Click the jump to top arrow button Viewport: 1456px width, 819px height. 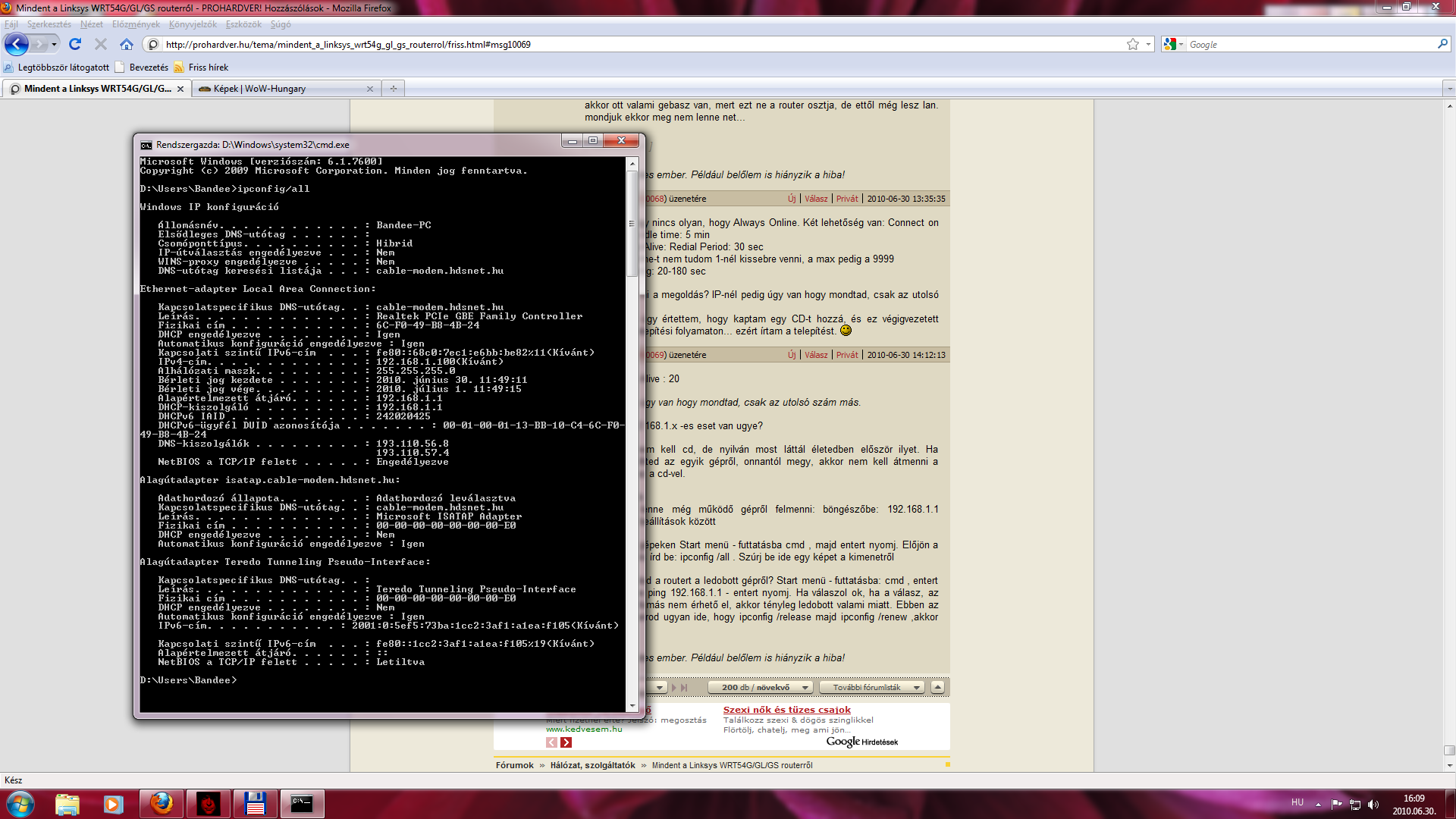point(938,687)
